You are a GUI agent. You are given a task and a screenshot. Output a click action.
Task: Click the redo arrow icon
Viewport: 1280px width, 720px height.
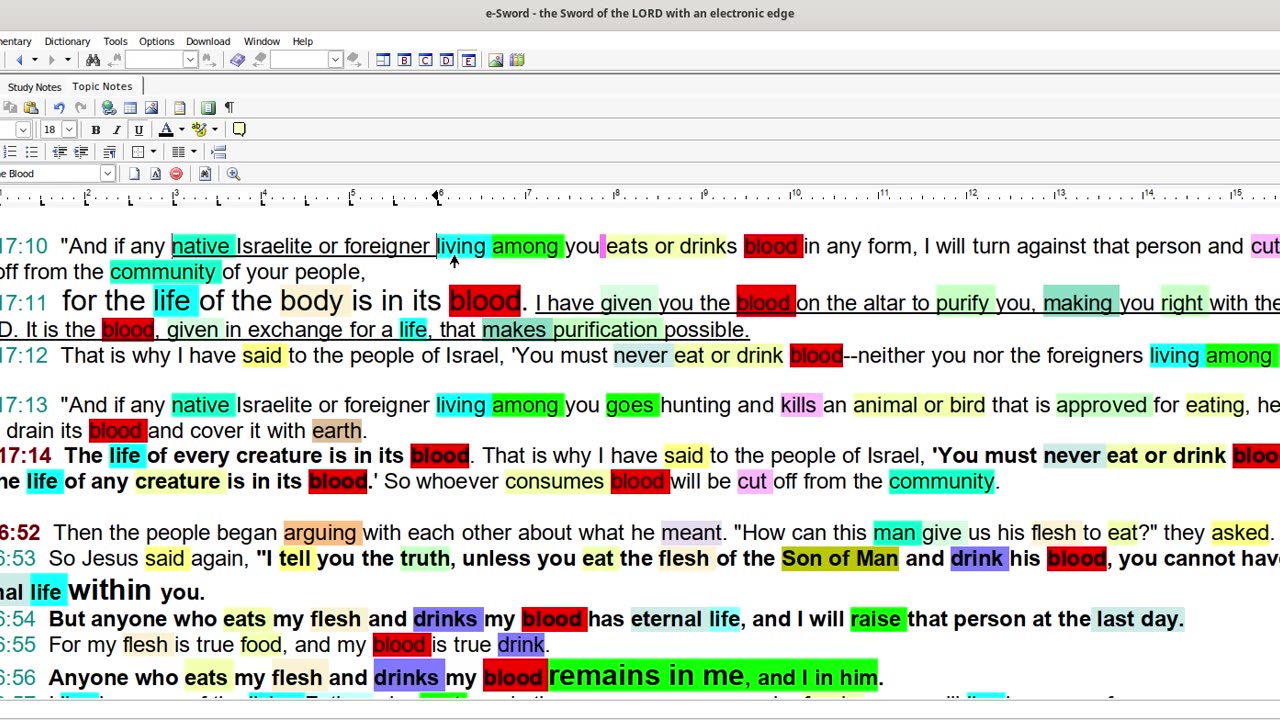(x=80, y=108)
